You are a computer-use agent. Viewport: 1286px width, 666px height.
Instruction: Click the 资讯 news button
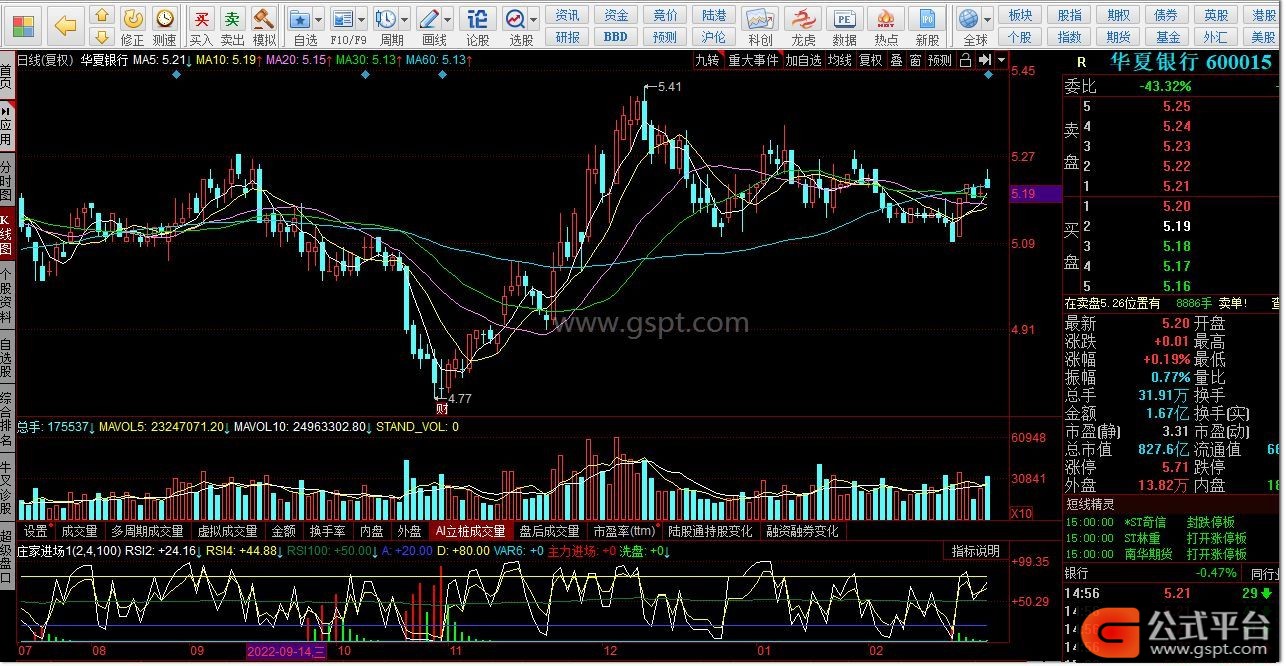[568, 15]
